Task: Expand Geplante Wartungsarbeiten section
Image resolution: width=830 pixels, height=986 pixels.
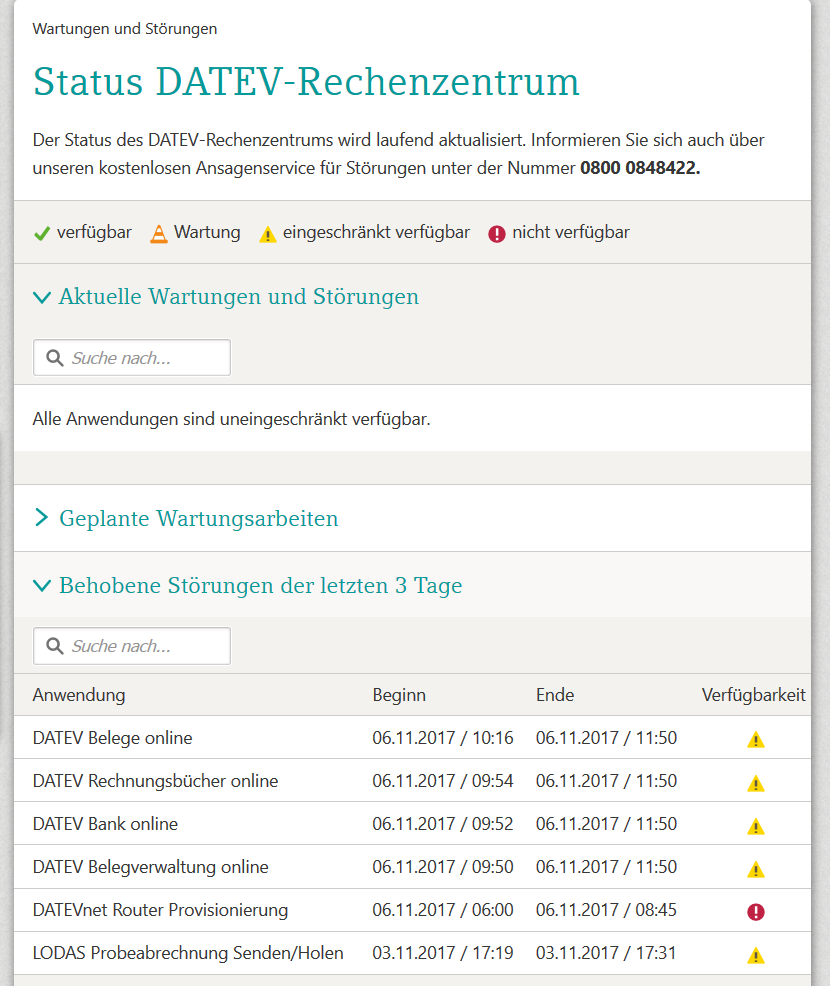Action: click(x=185, y=518)
